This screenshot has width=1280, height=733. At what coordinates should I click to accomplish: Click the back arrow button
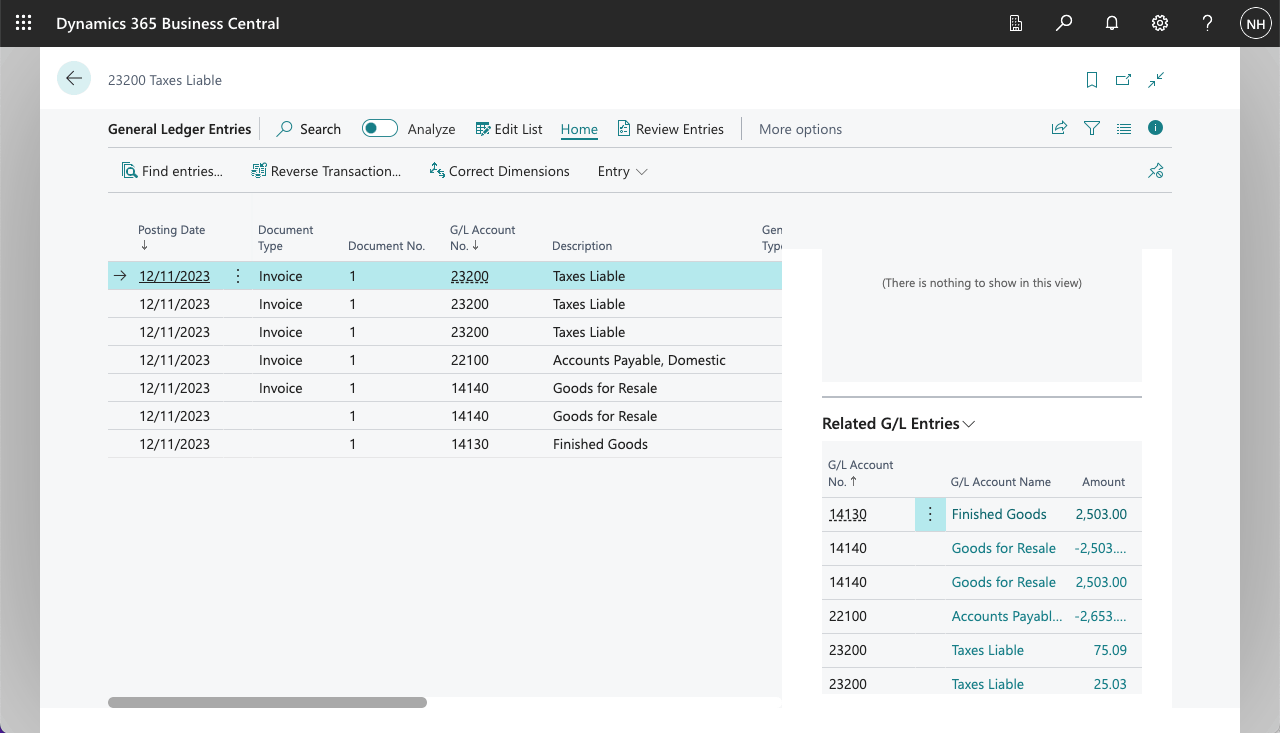coord(74,79)
